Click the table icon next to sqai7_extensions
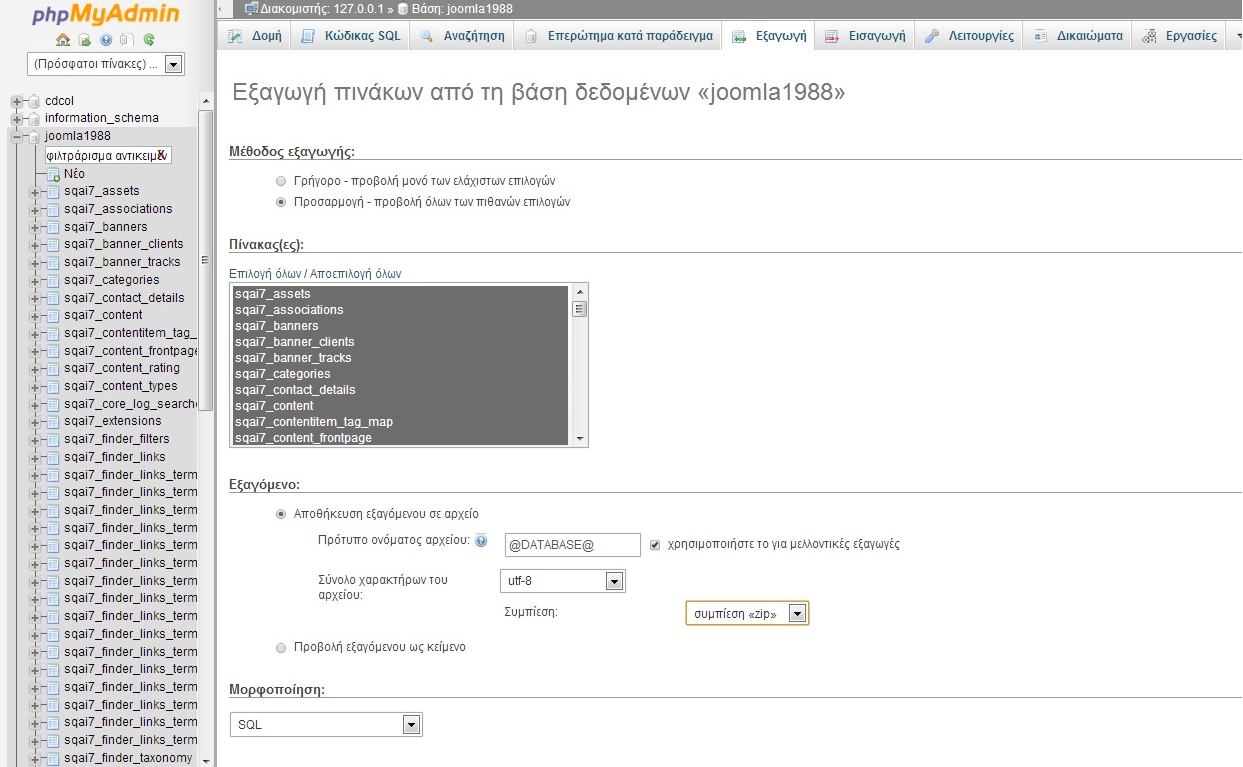The width and height of the screenshot is (1243, 767). (53, 421)
